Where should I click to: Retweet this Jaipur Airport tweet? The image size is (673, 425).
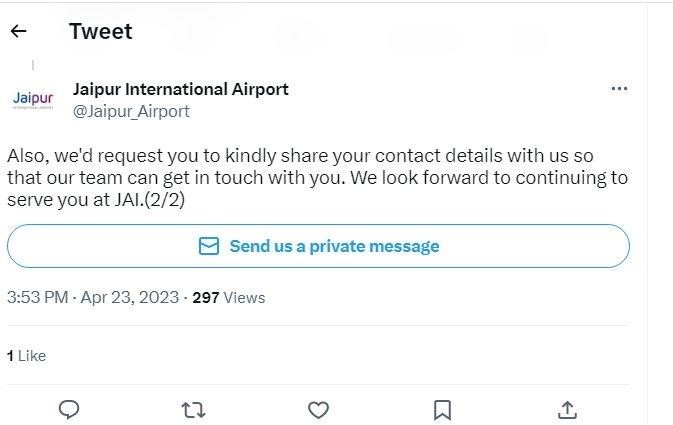(x=193, y=409)
